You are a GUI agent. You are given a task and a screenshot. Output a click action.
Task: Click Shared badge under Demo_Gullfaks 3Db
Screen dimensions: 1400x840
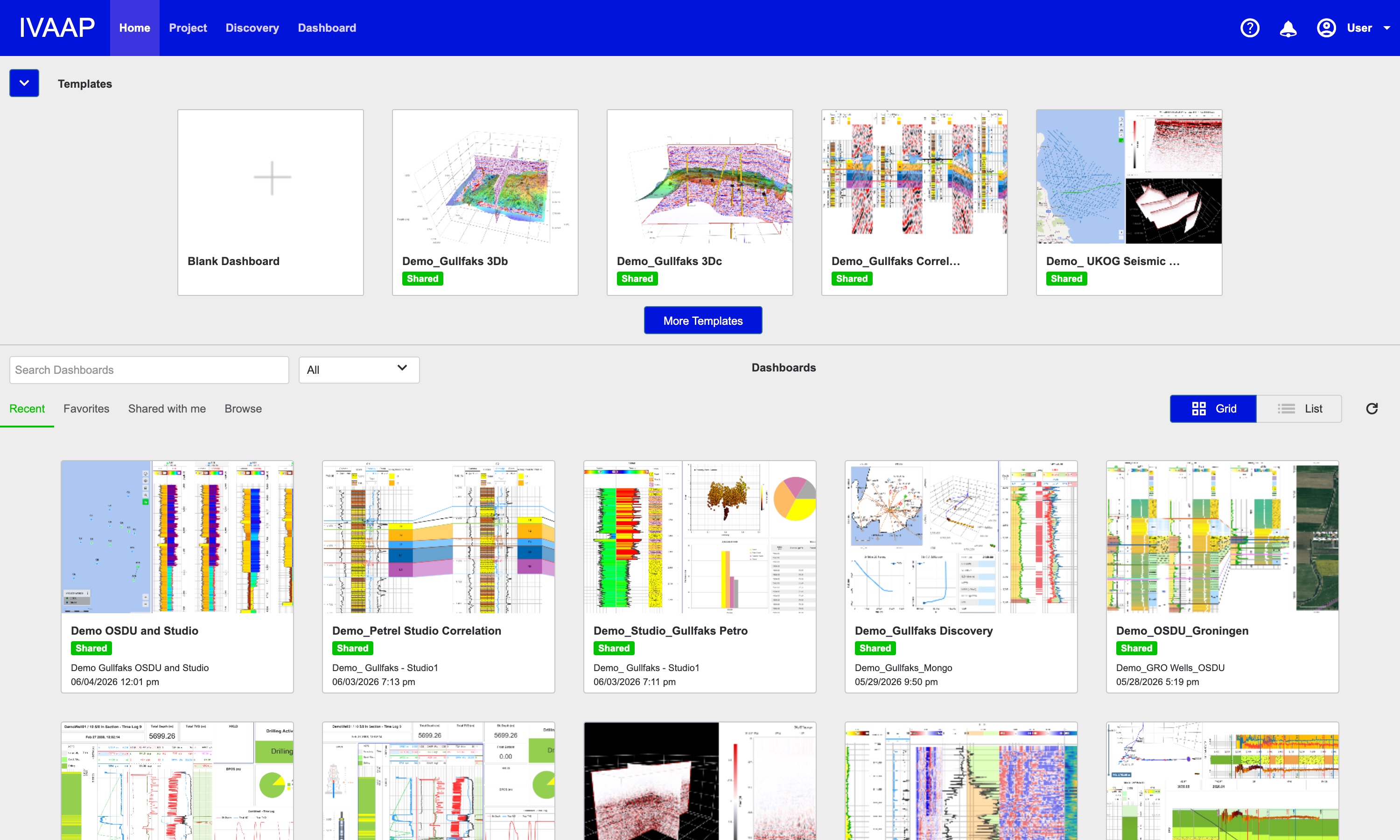422,279
